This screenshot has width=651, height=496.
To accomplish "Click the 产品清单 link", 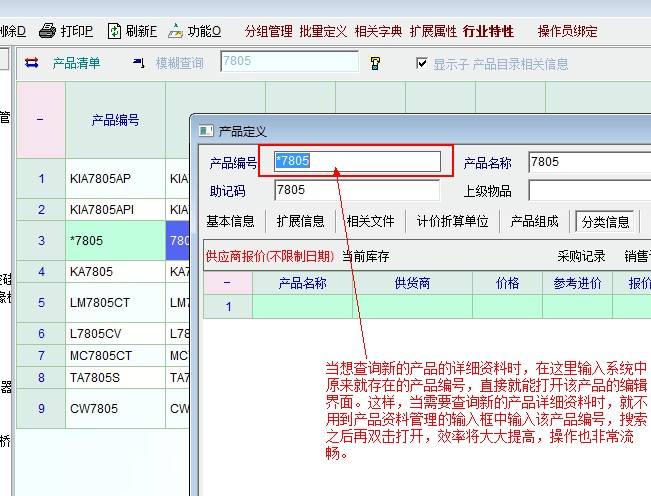I will tap(77, 63).
